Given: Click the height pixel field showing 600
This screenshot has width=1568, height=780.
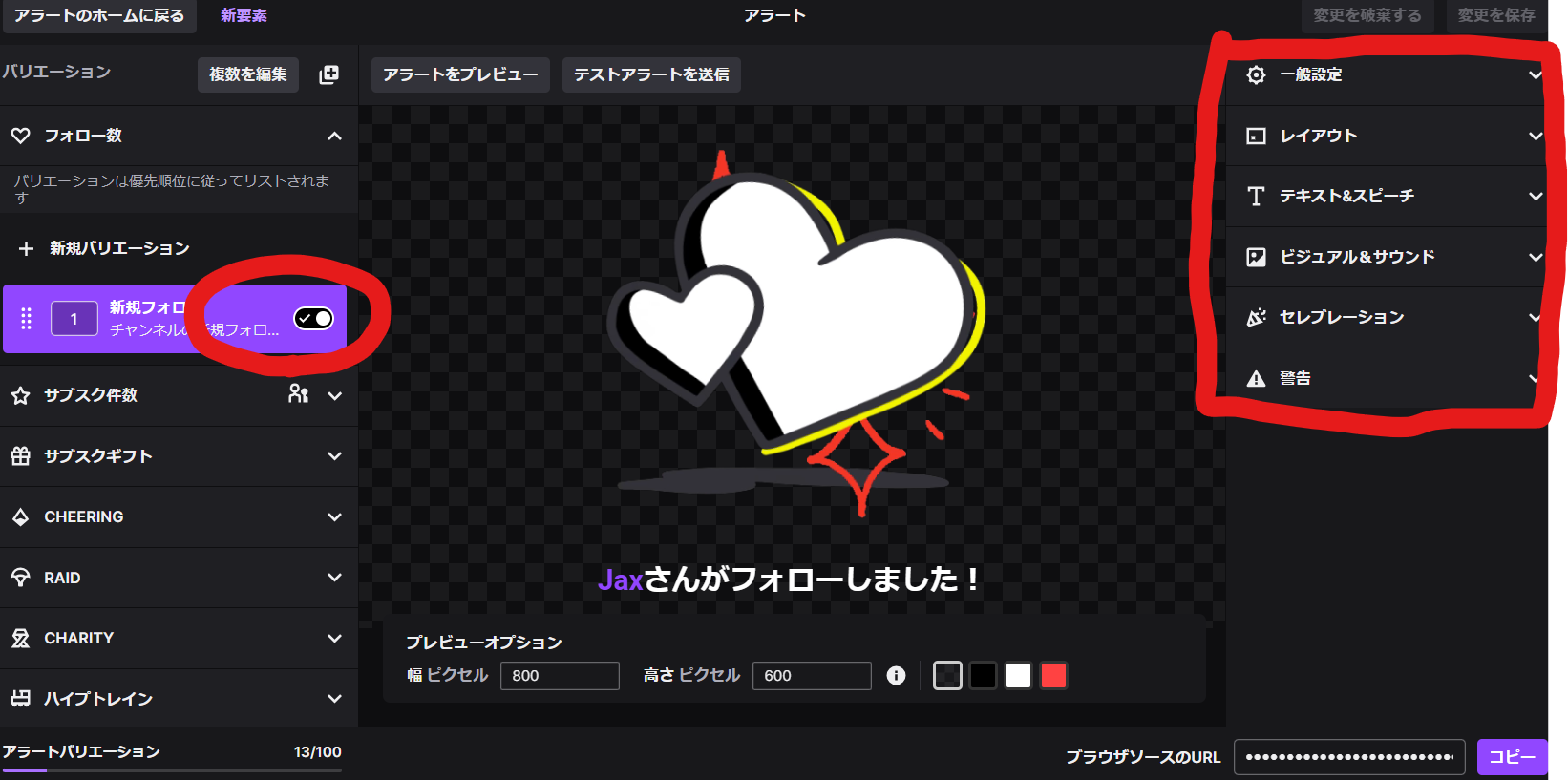Looking at the screenshot, I should click(812, 675).
